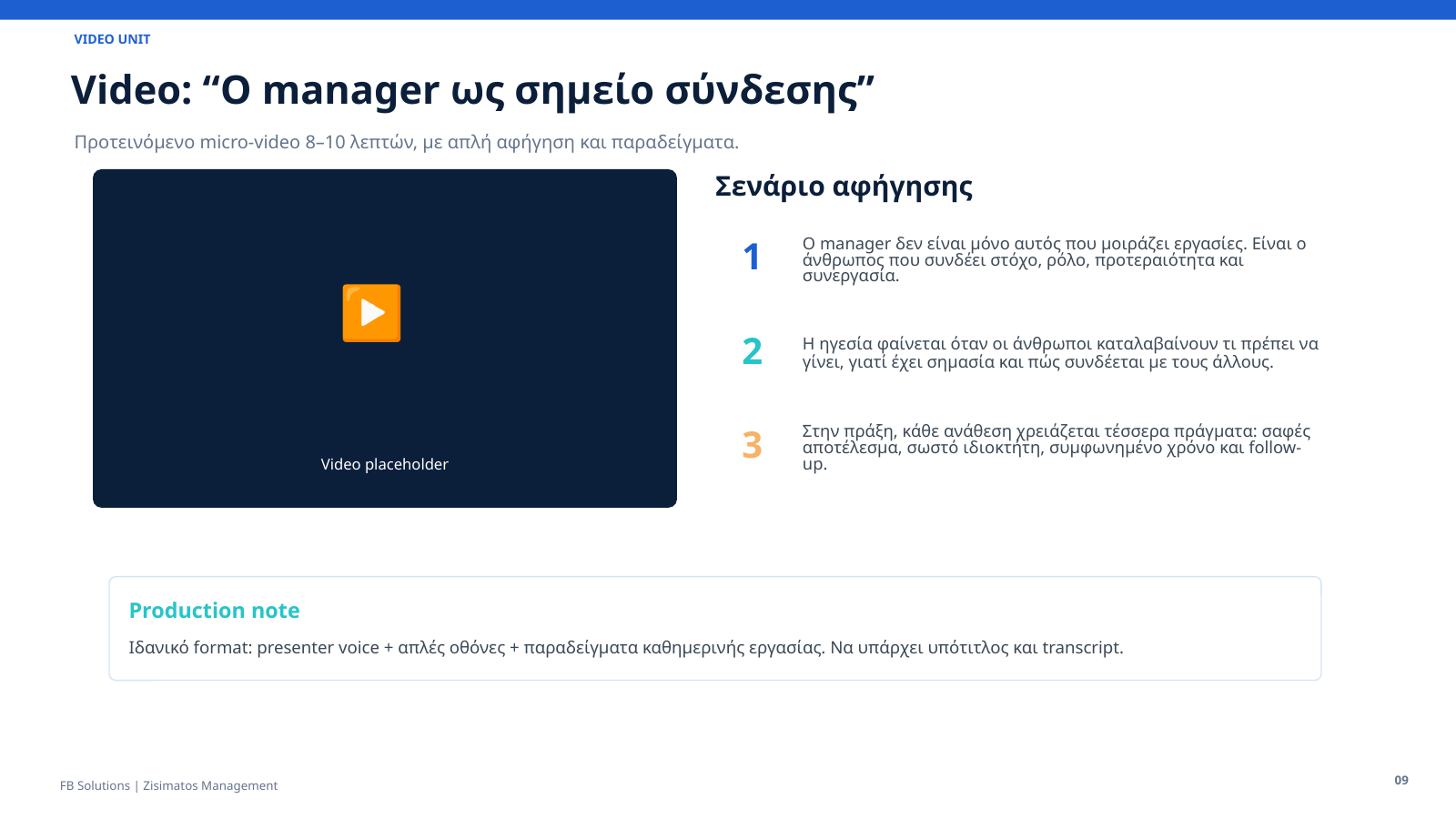The height and width of the screenshot is (819, 1456).
Task: Click the Production note heading
Action: [x=215, y=611]
